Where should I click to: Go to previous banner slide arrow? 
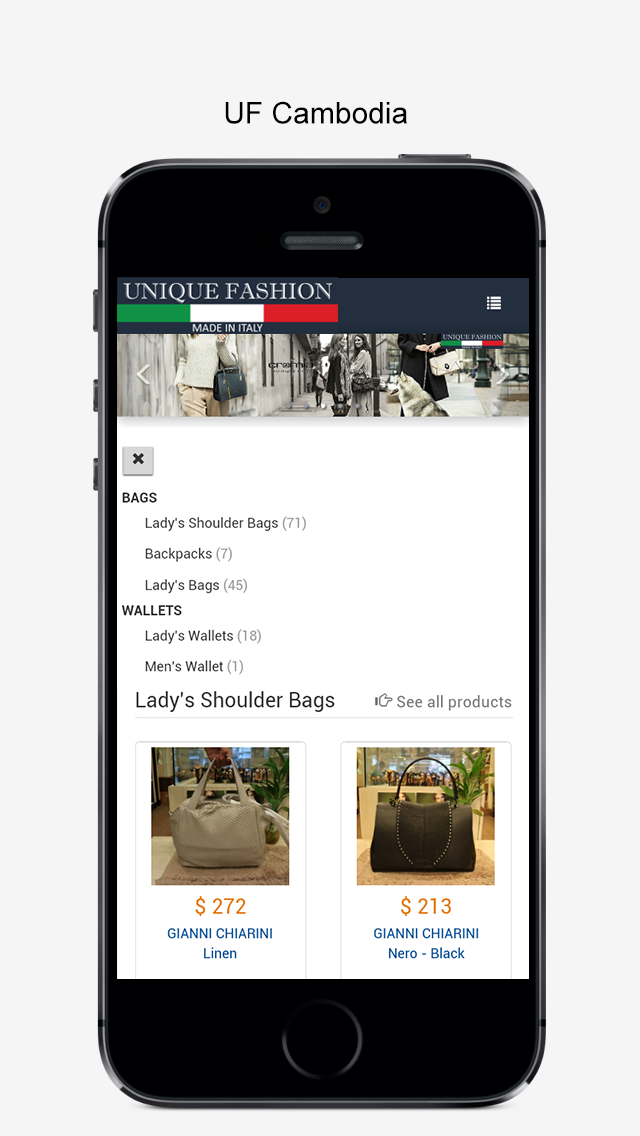pos(144,375)
